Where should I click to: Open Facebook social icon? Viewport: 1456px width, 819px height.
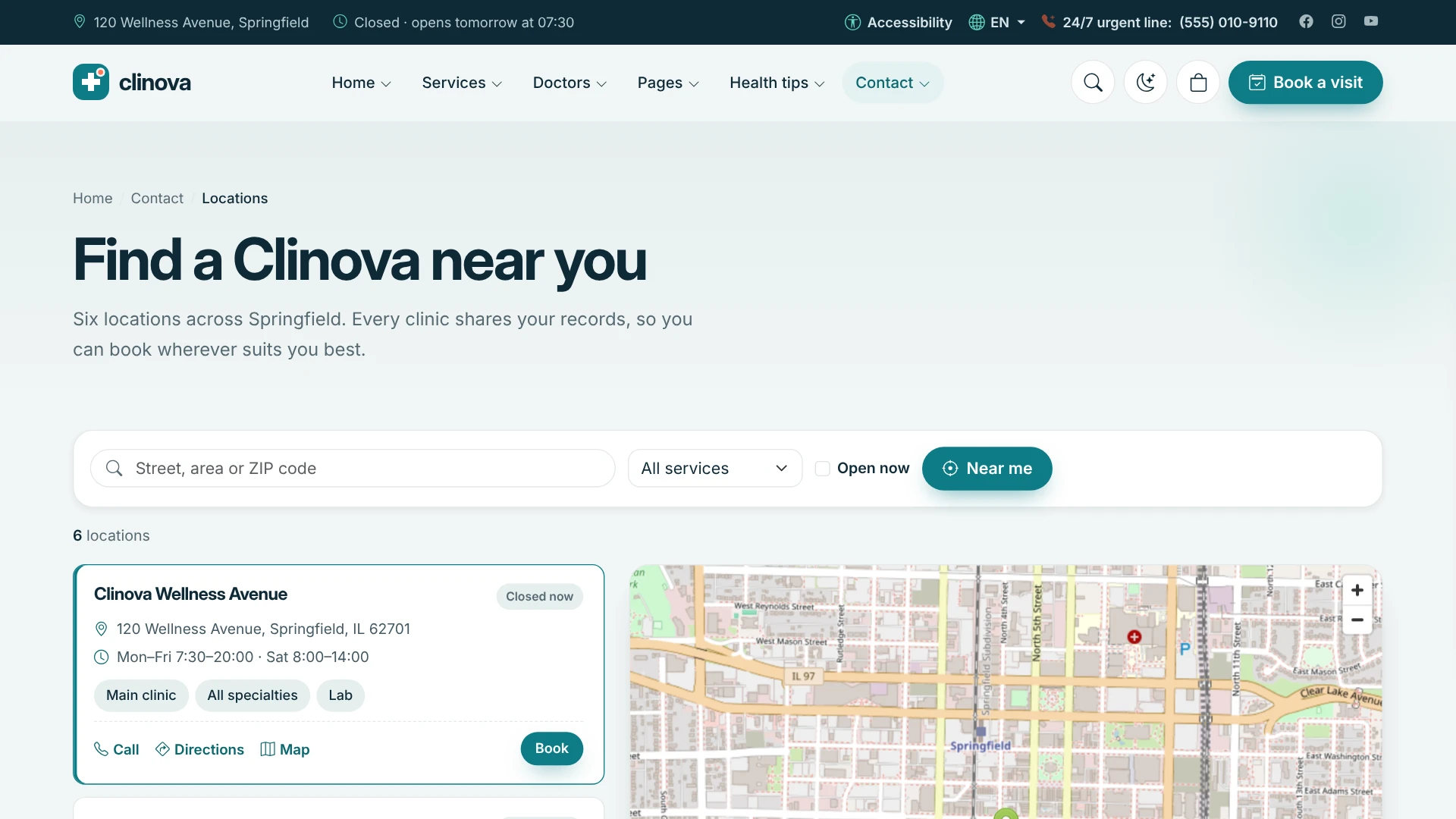pyautogui.click(x=1306, y=21)
